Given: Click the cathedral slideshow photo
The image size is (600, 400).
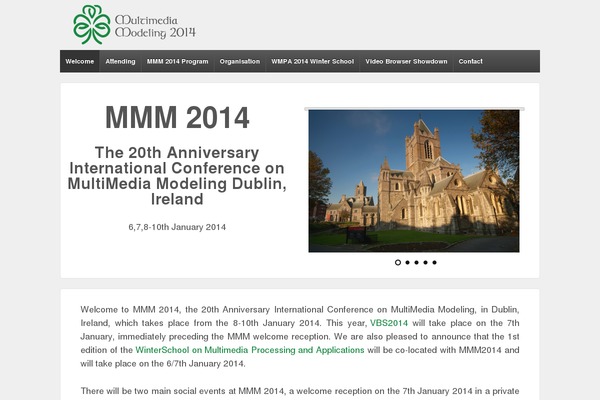Looking at the screenshot, I should click(414, 180).
